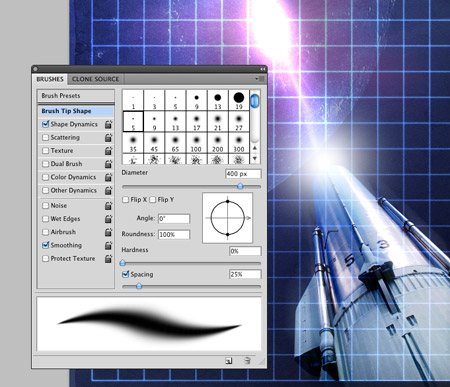Click the lock icon beside Scattering
Screen dimensions: 450x387
[x=108, y=138]
